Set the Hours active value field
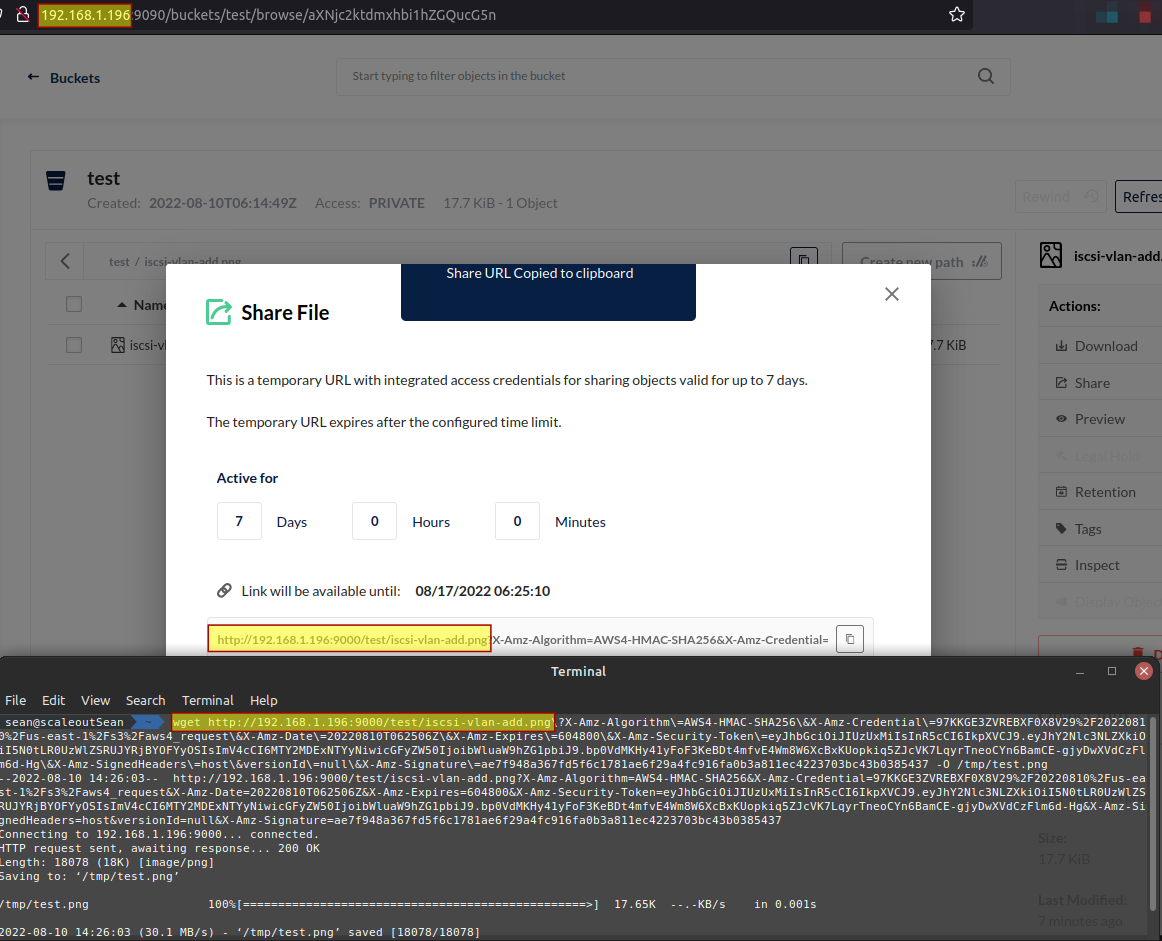This screenshot has height=941, width=1162. (374, 521)
